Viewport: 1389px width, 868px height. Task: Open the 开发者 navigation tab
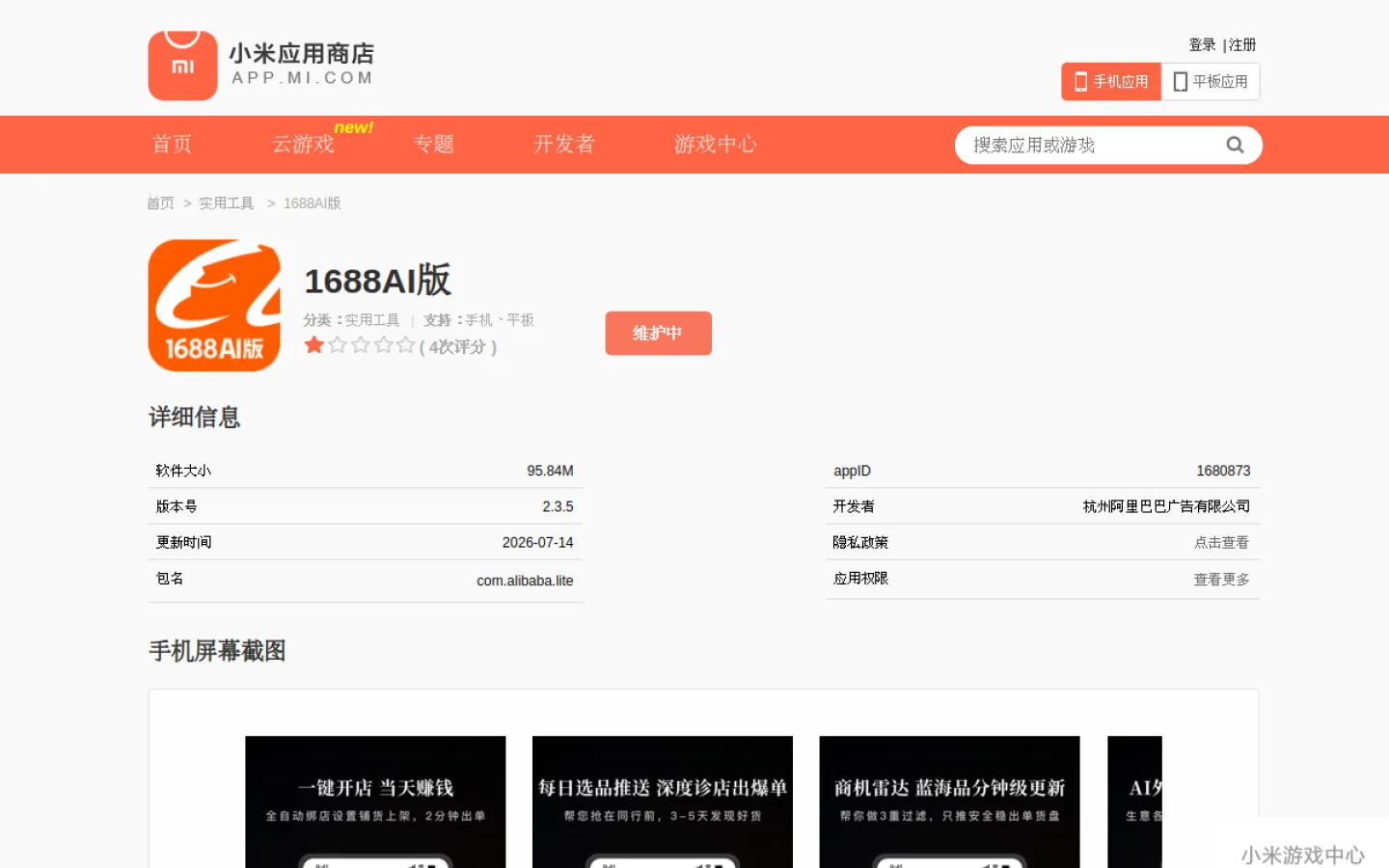564,144
